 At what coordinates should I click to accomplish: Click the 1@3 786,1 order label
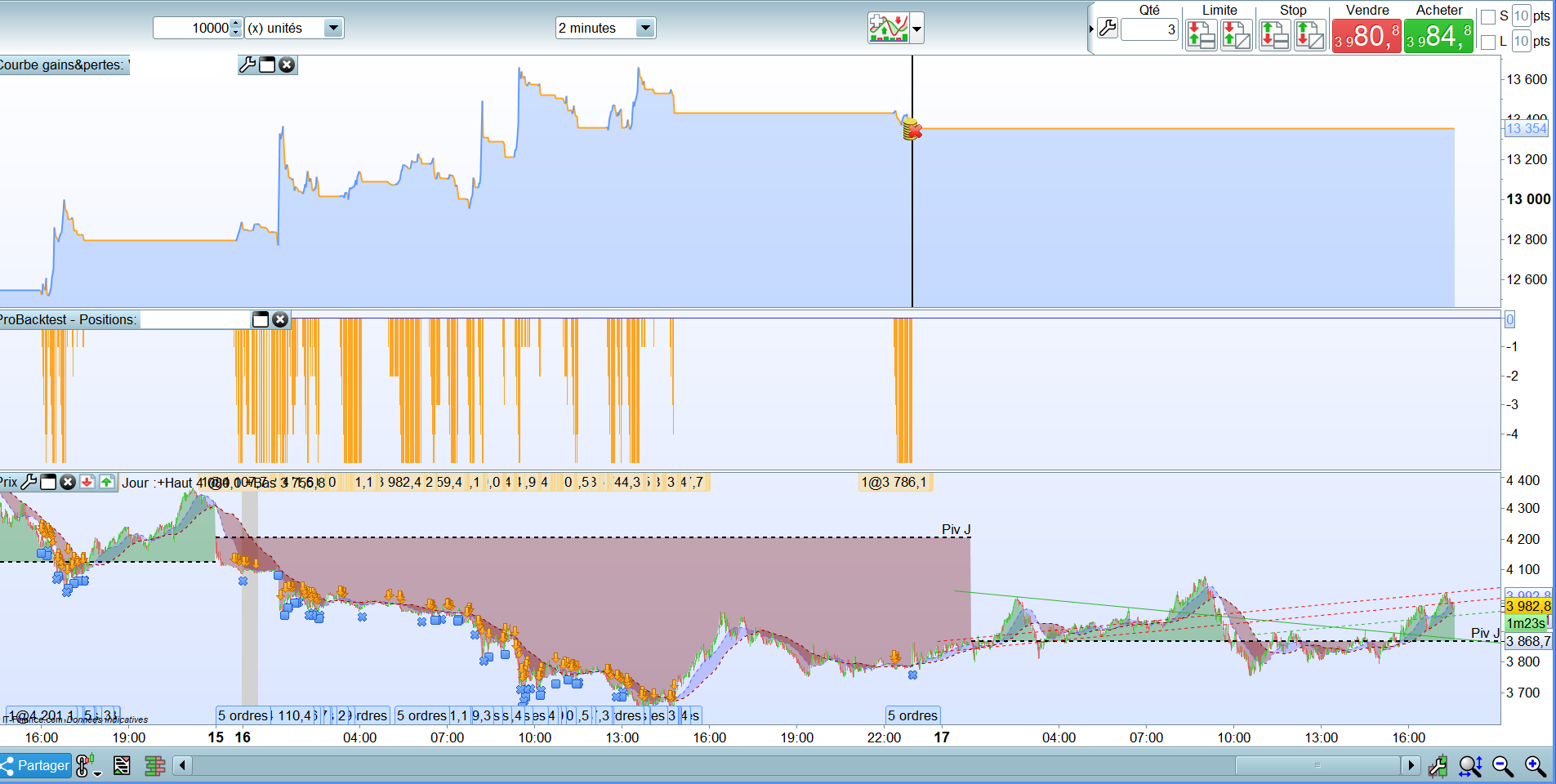pos(894,482)
